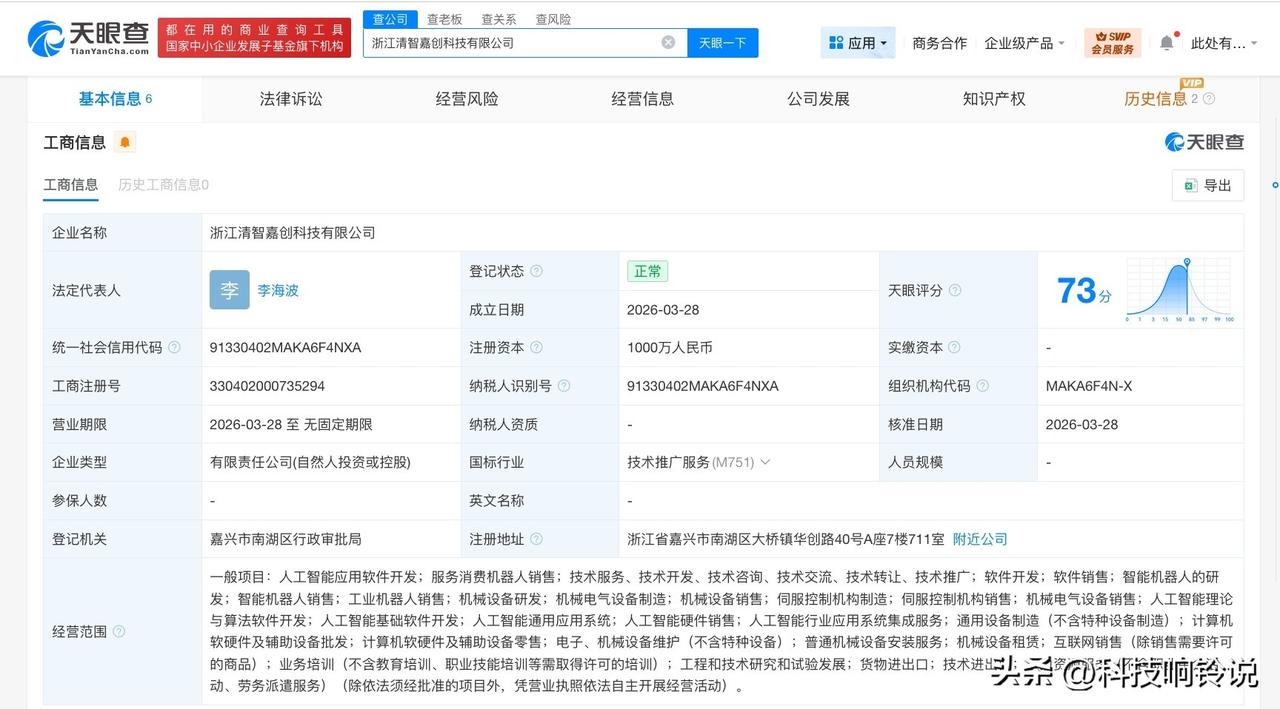Click the help icon next to 天眼评分
The image size is (1280, 709).
tap(957, 290)
